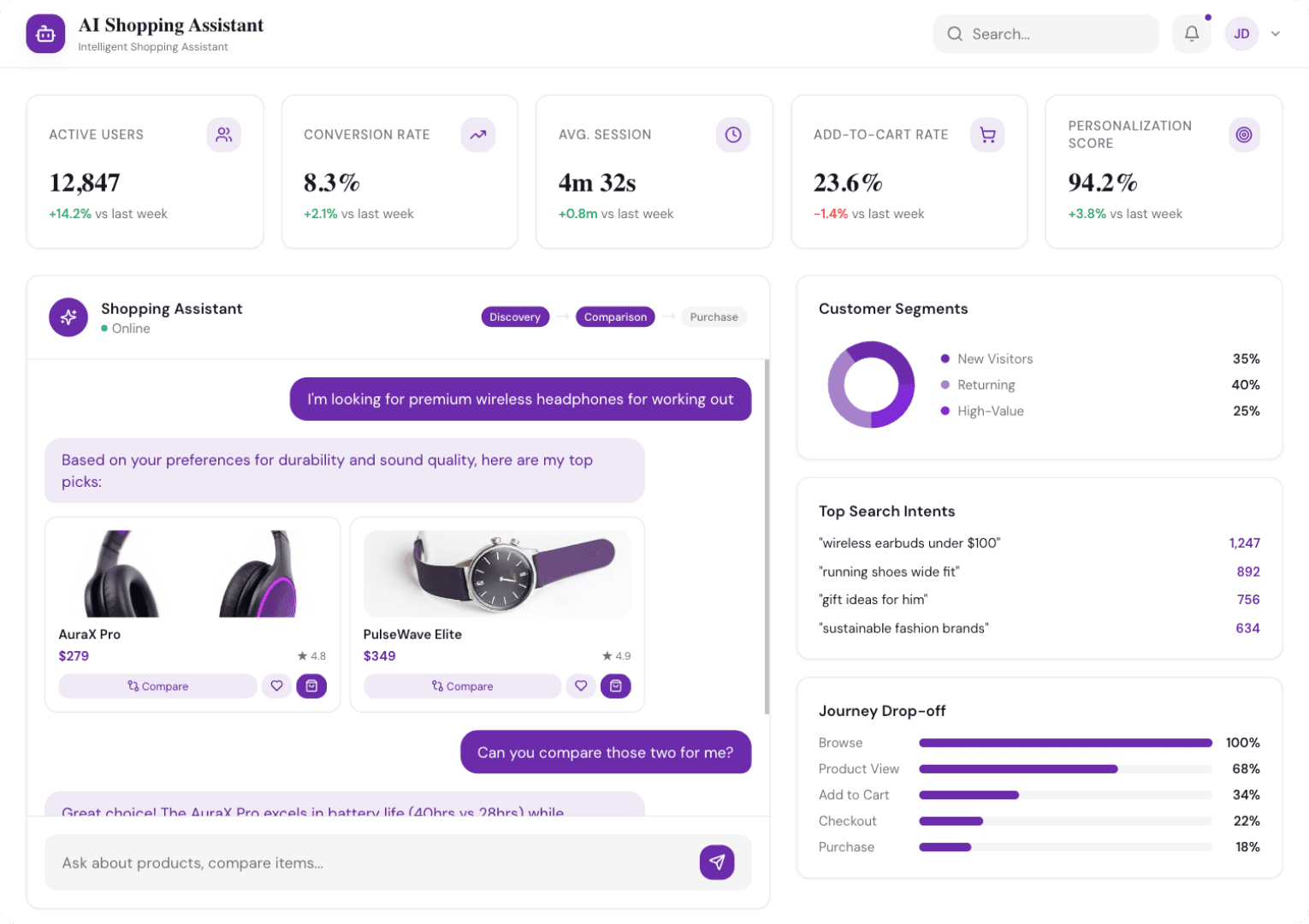Select the Add-to-Cart Rate cart icon

click(987, 134)
